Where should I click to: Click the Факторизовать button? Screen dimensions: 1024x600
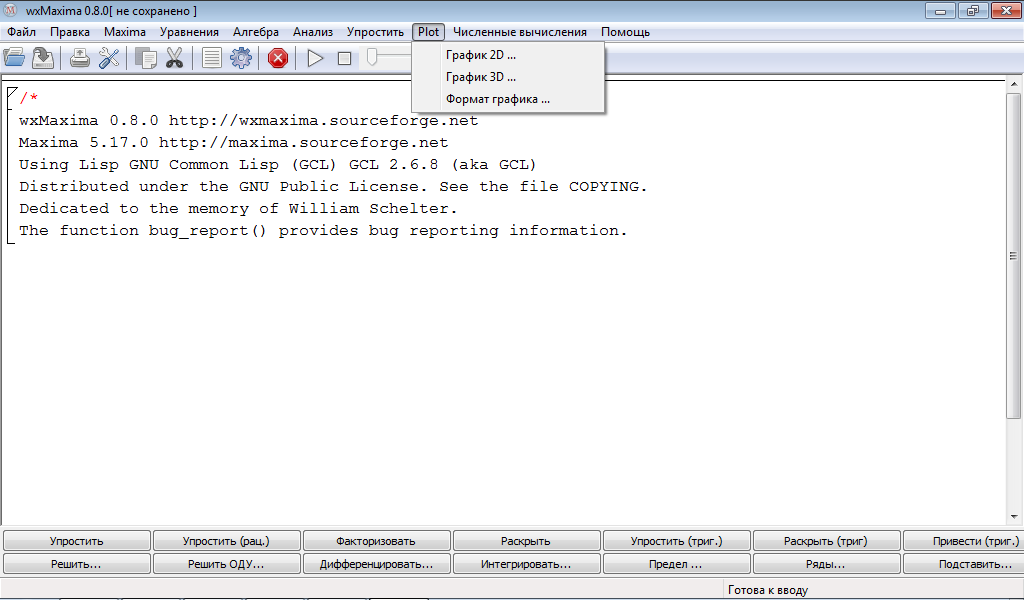tap(376, 541)
